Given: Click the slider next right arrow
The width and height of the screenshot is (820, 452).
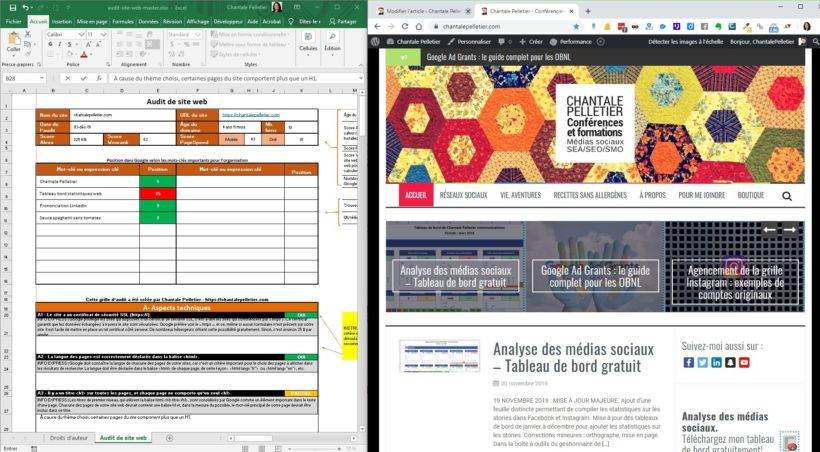Looking at the screenshot, I should [790, 230].
